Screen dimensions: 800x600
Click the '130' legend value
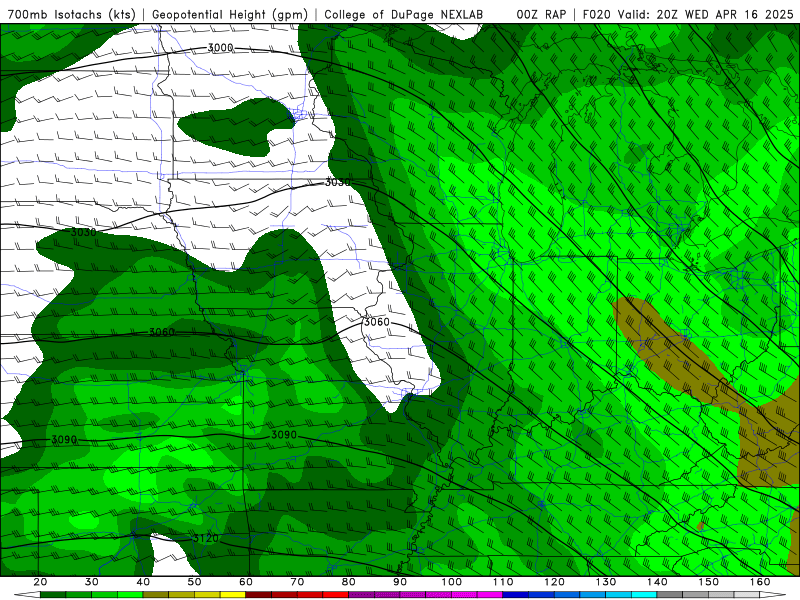(606, 582)
